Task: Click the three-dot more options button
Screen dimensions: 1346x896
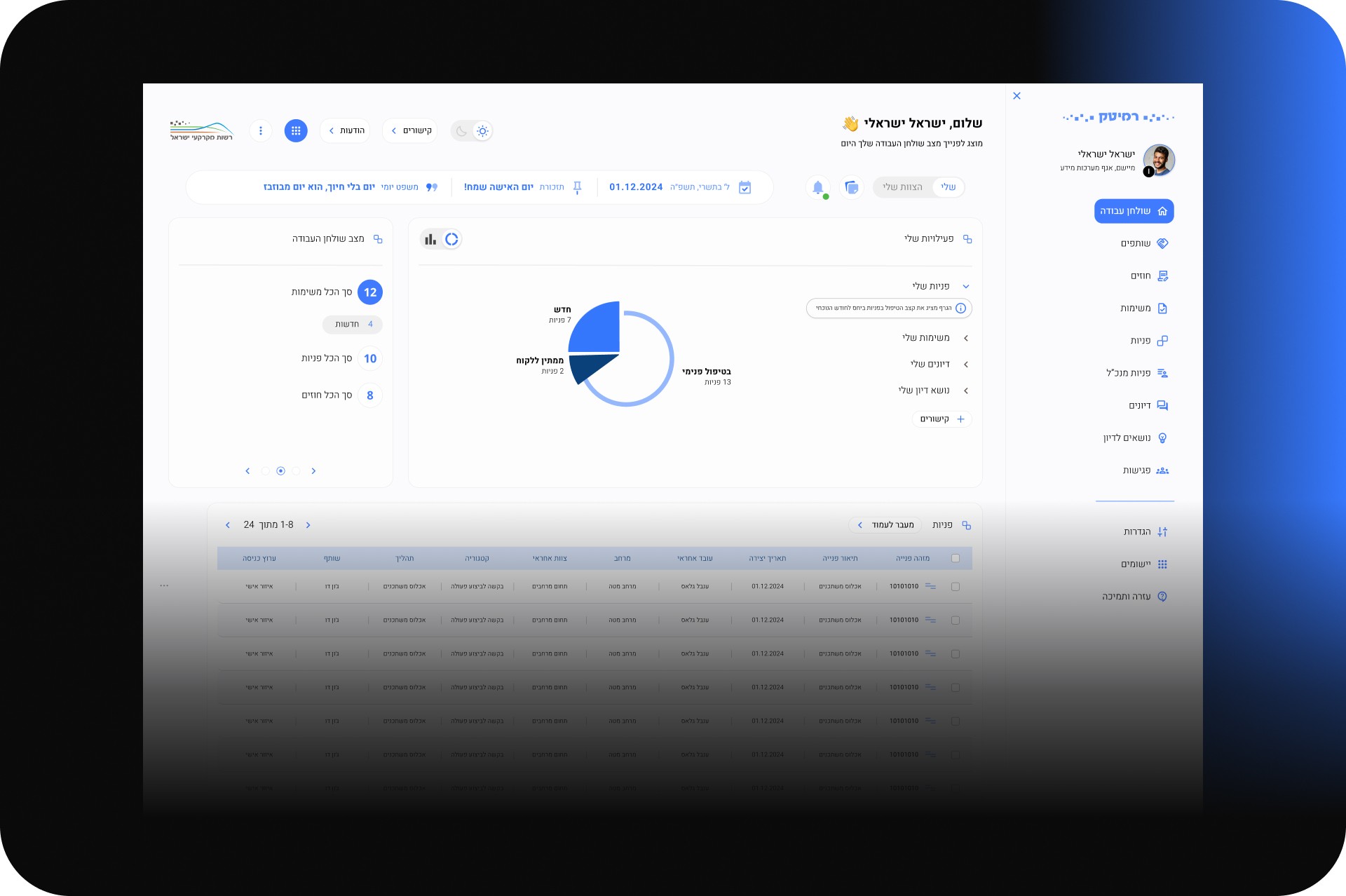Action: pyautogui.click(x=261, y=131)
